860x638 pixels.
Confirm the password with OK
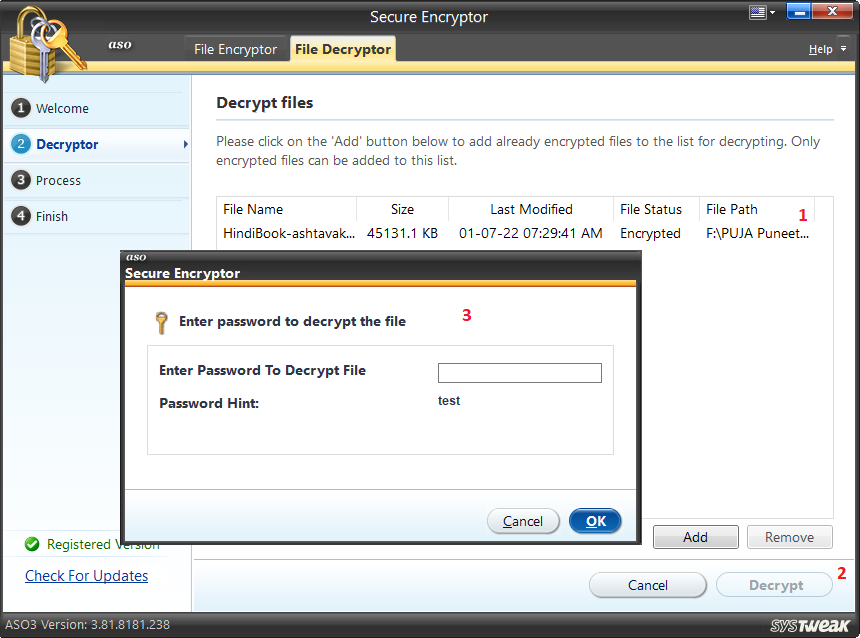point(595,521)
